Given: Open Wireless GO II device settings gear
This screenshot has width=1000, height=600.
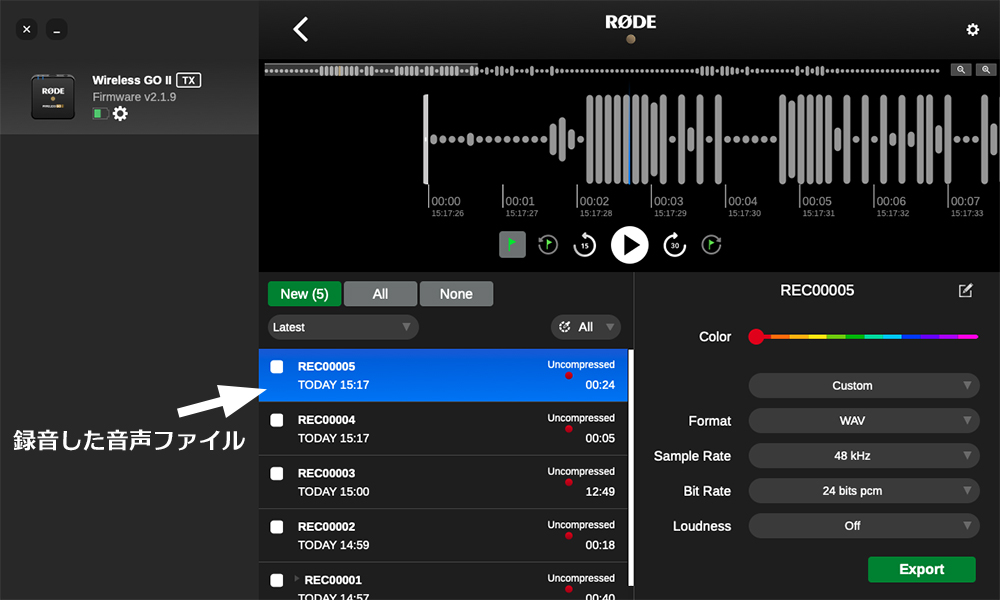Looking at the screenshot, I should 120,113.
